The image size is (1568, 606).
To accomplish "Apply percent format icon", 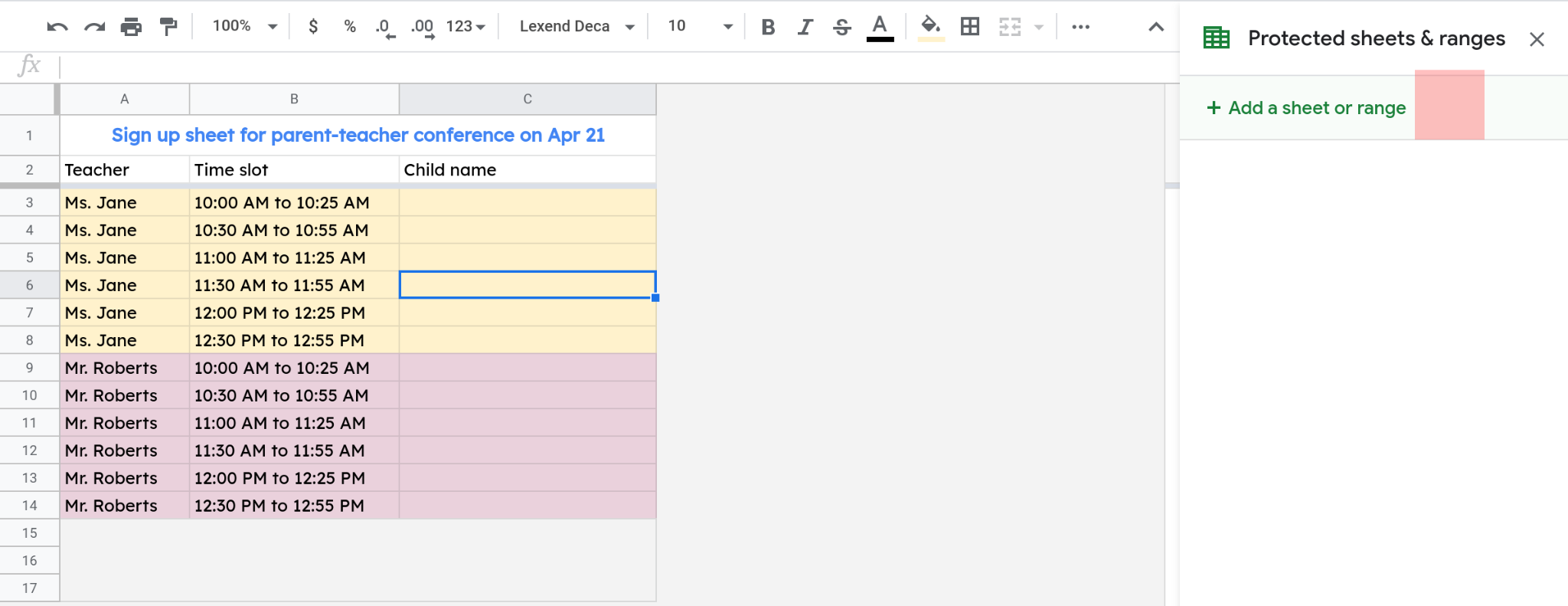I will click(350, 26).
